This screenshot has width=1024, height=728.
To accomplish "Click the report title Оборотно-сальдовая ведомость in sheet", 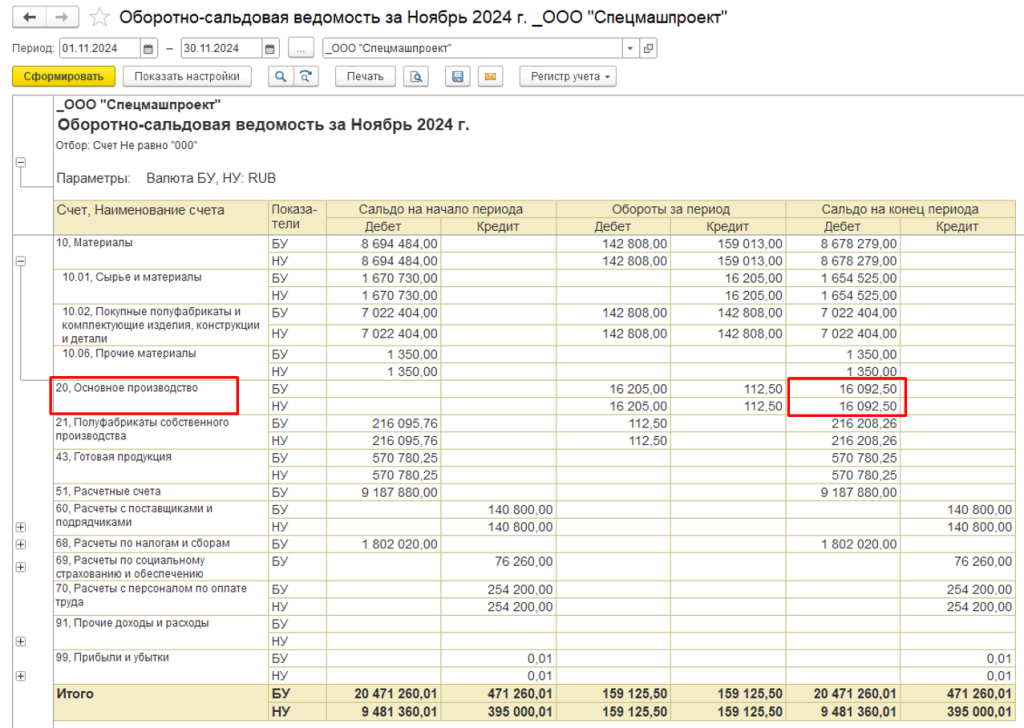I will pos(263,125).
